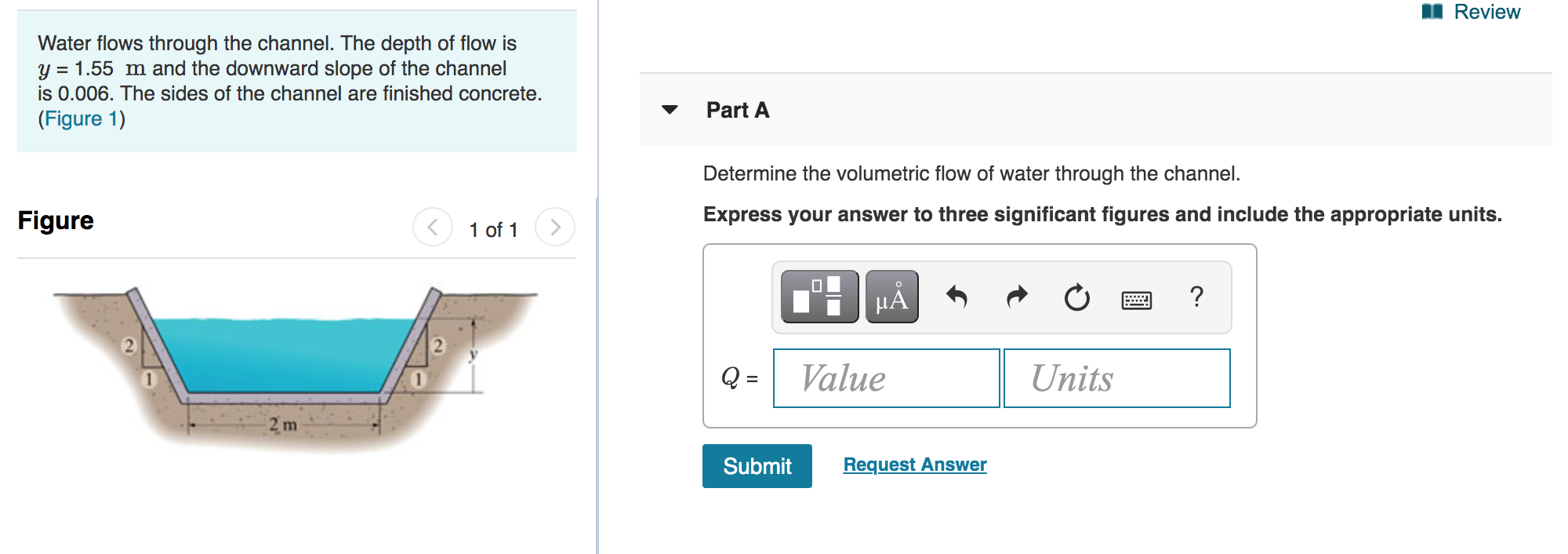Open the μÅ units symbol palette
The width and height of the screenshot is (1568, 554).
pos(891,297)
